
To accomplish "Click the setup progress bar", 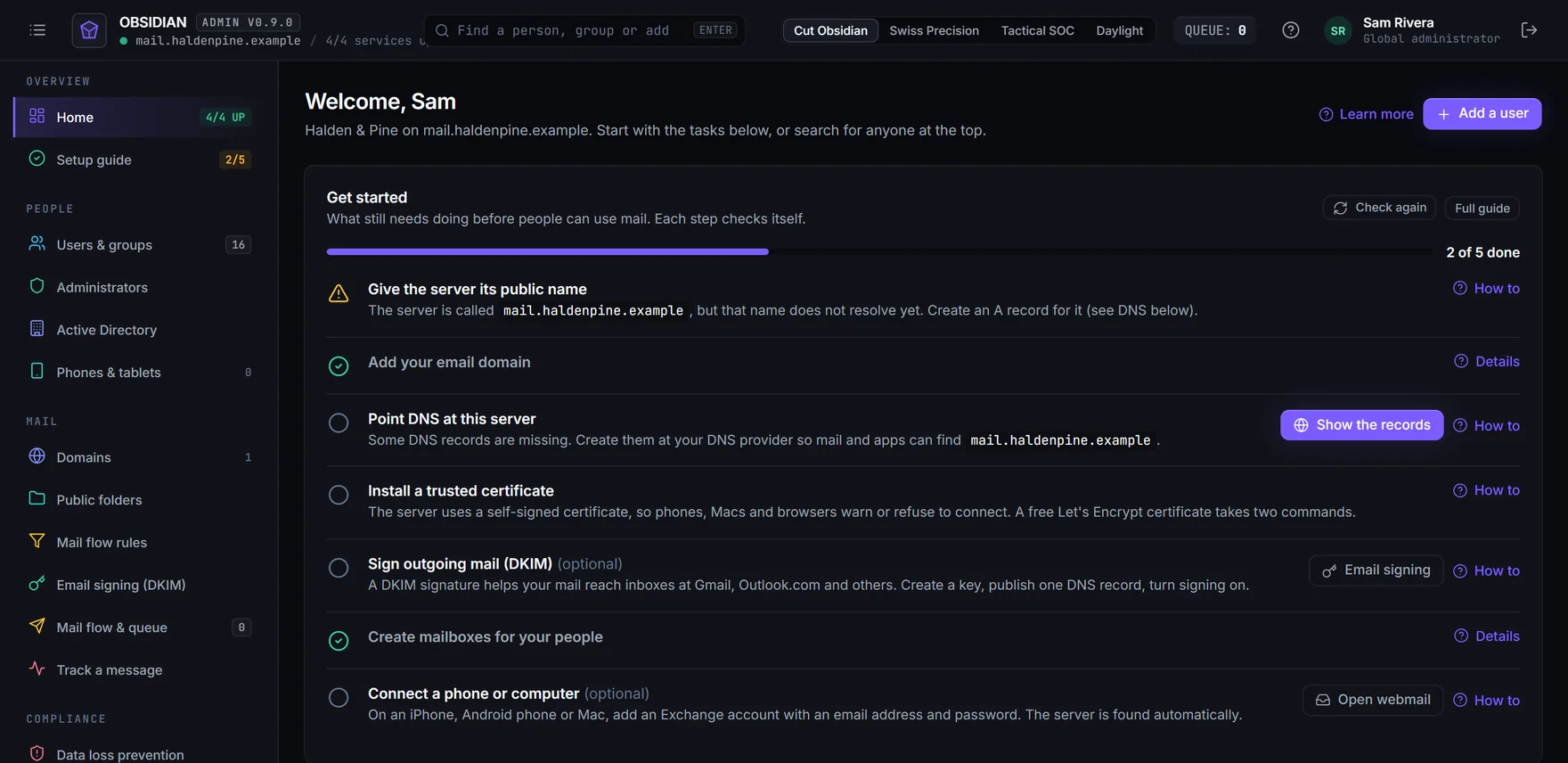I will (x=879, y=252).
